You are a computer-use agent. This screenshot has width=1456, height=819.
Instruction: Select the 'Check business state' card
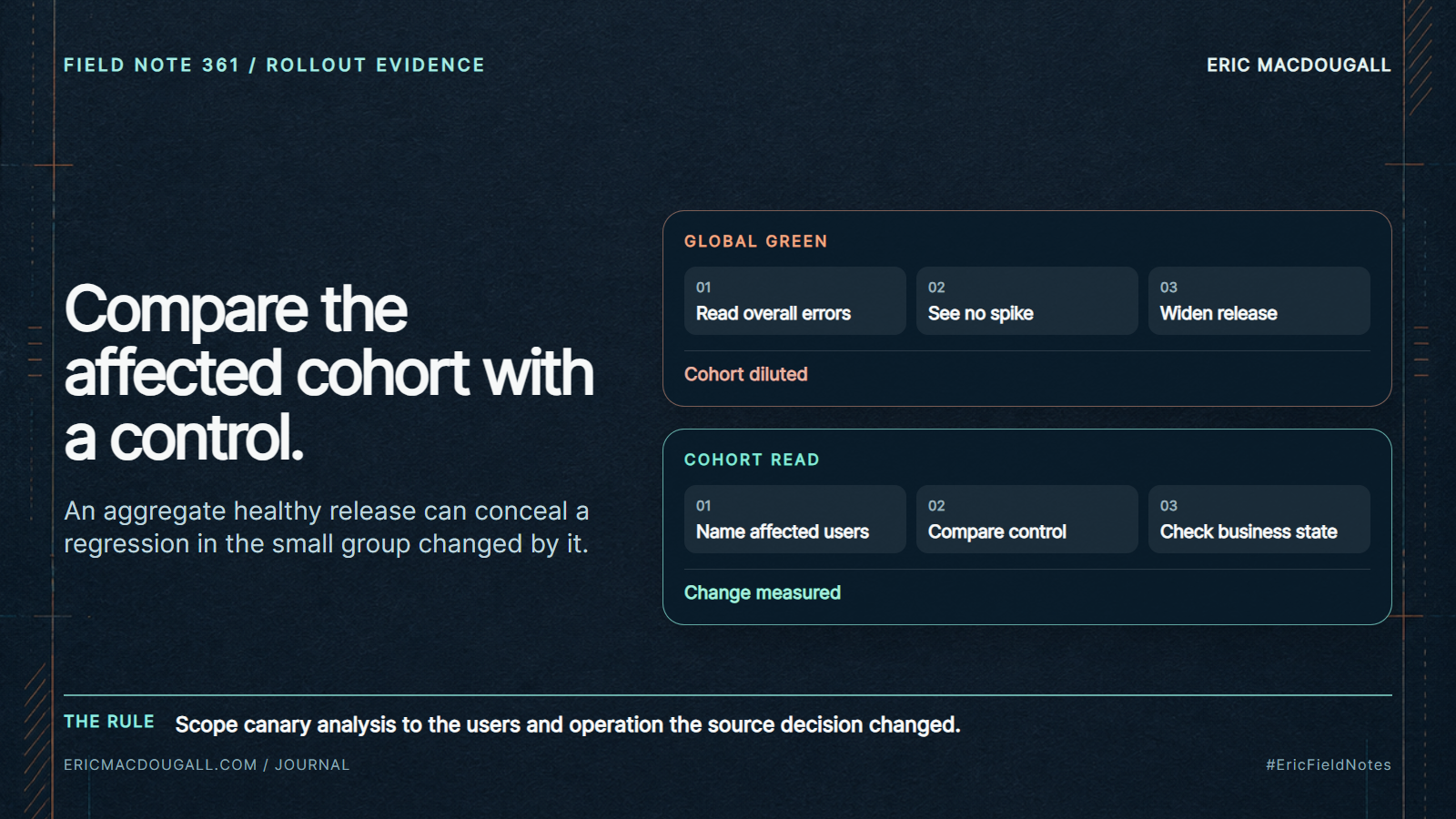pos(1259,519)
